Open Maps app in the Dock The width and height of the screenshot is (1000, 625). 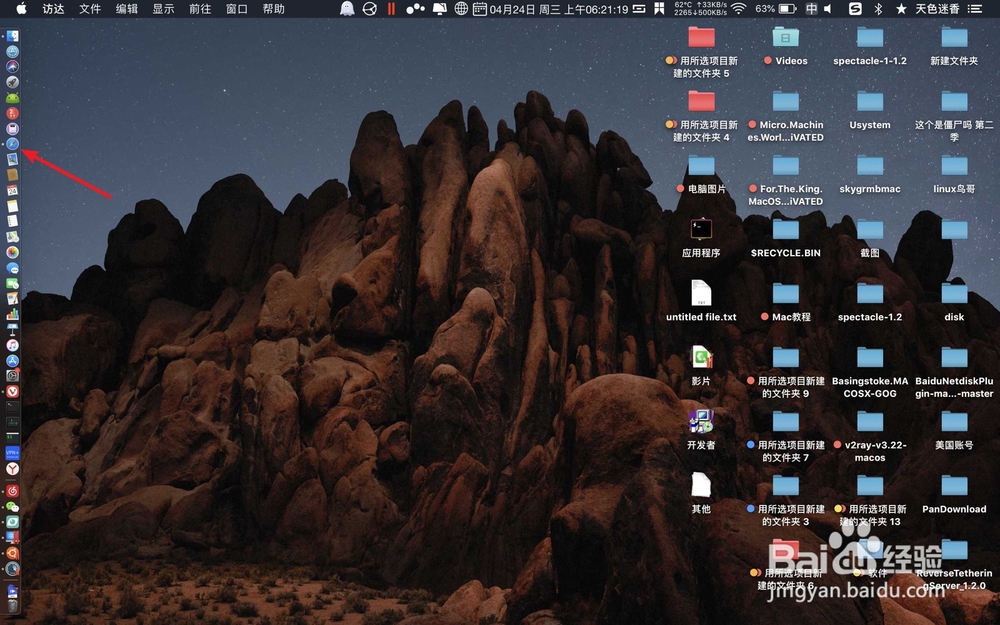[12, 237]
